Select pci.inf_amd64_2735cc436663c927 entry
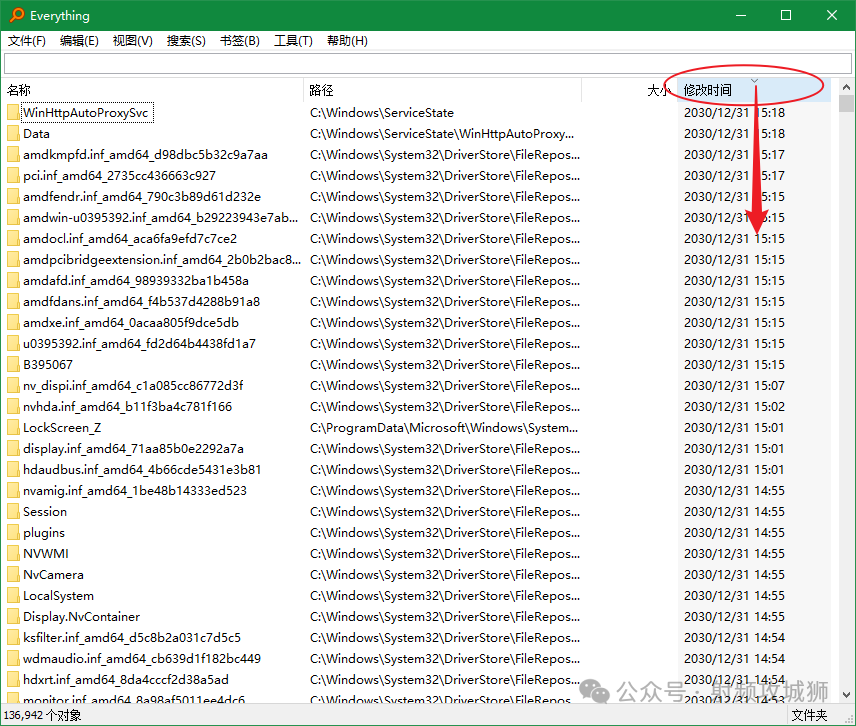This screenshot has width=856, height=726. pyautogui.click(x=120, y=176)
